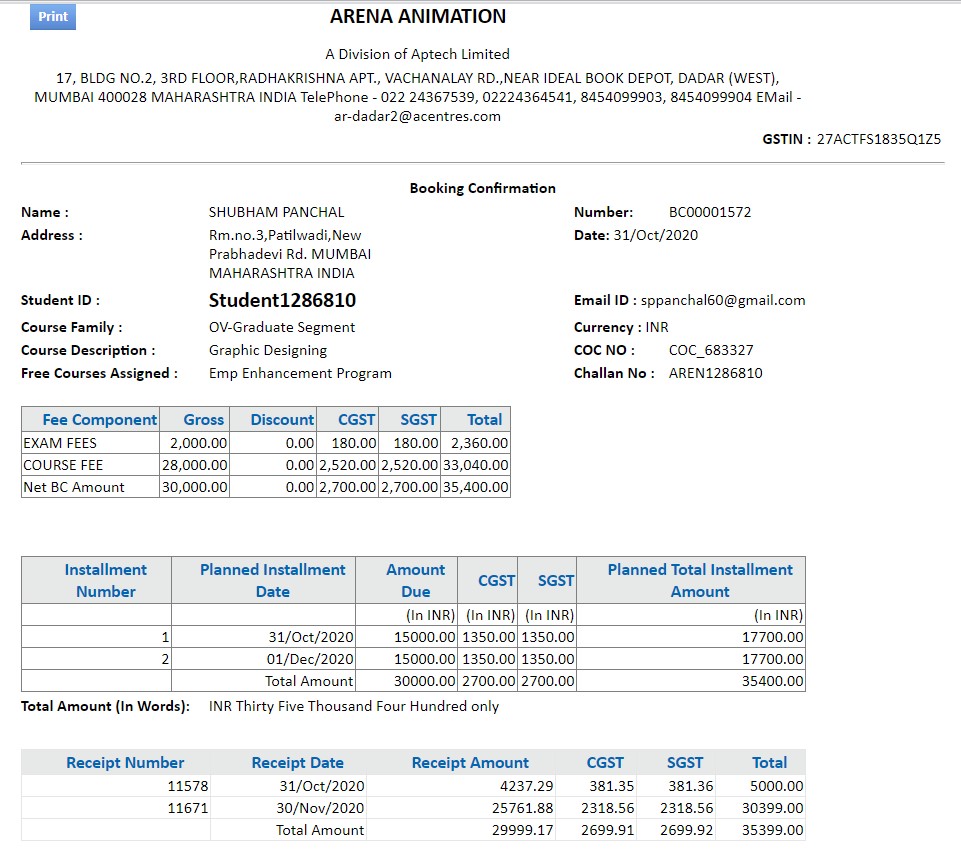The height and width of the screenshot is (853, 961).
Task: Select the EXAM FEES row label
Action: pyautogui.click(x=60, y=443)
